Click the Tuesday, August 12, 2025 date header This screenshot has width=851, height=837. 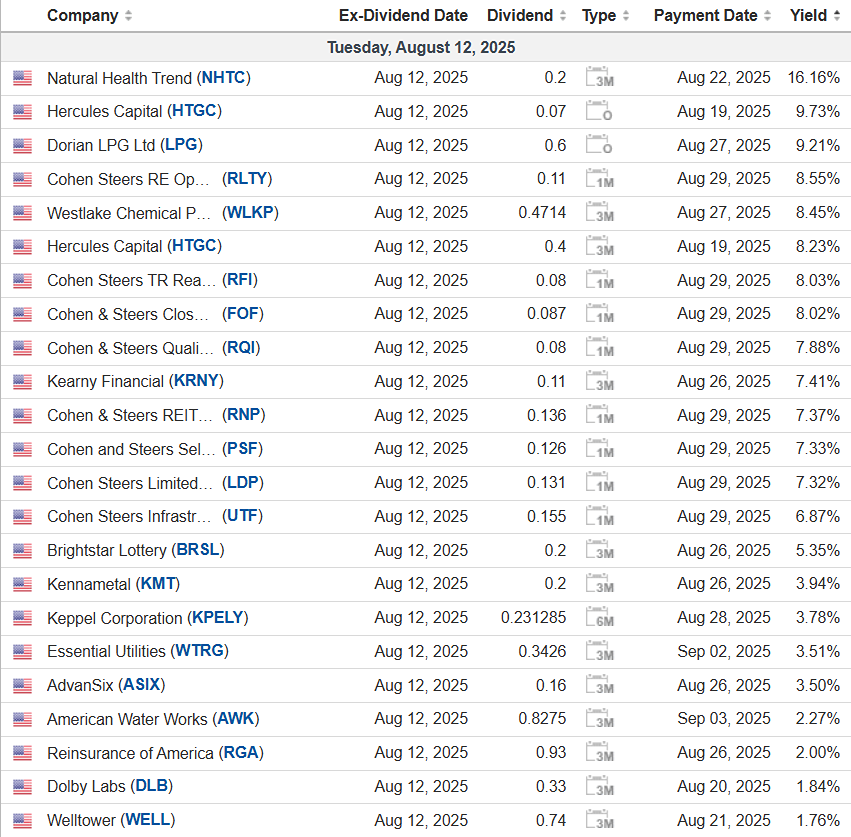pyautogui.click(x=421, y=48)
